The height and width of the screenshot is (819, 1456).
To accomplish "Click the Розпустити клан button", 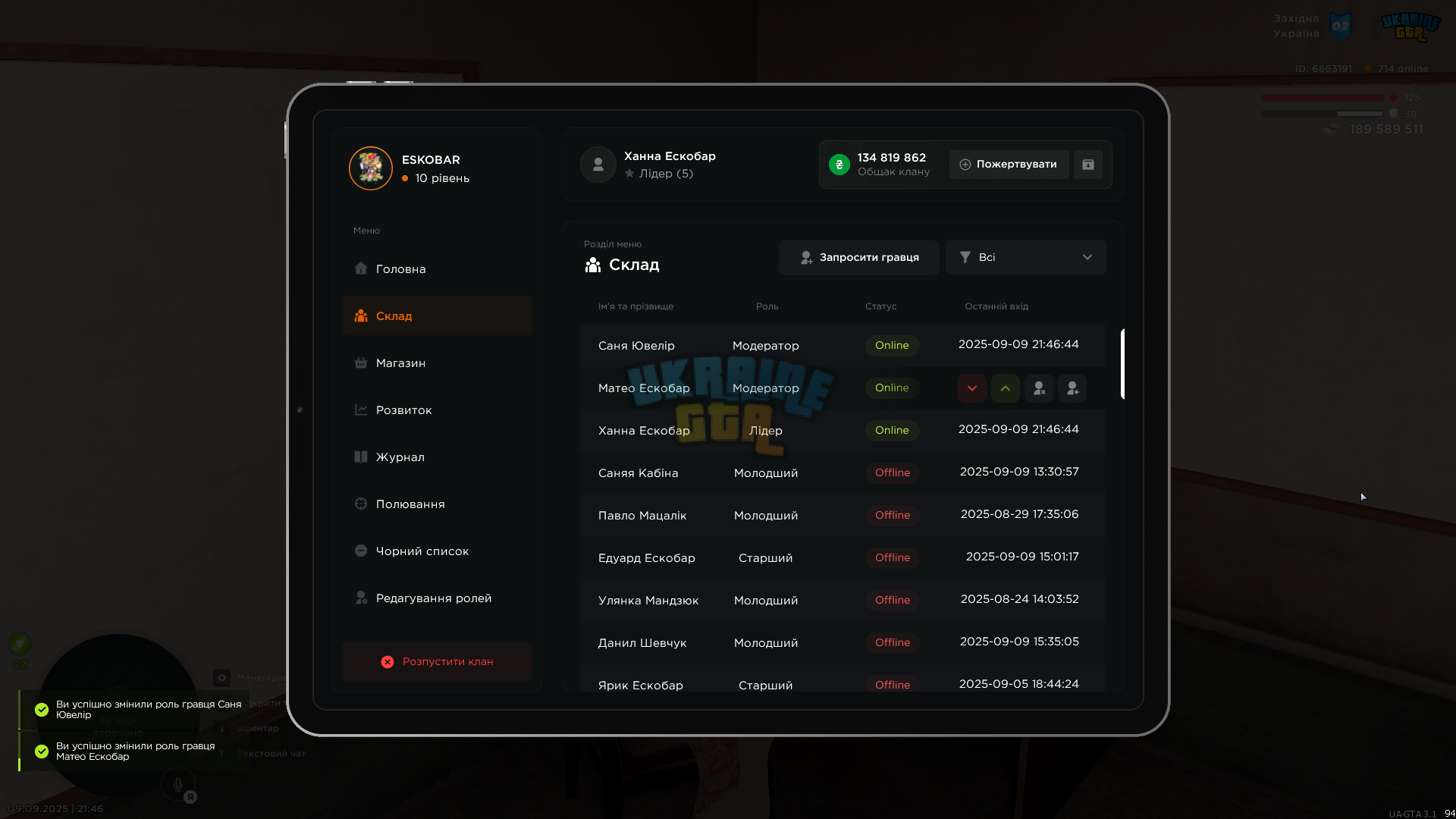I will (x=437, y=662).
